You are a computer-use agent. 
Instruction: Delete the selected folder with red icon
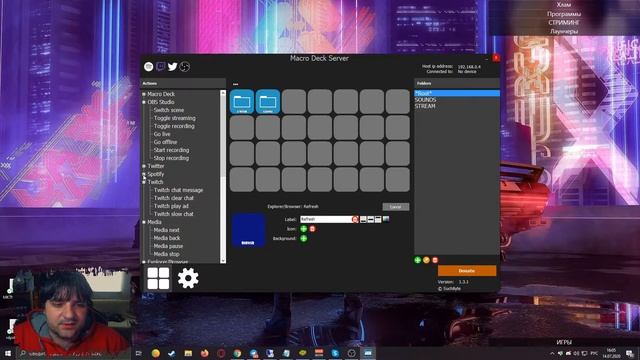point(435,260)
